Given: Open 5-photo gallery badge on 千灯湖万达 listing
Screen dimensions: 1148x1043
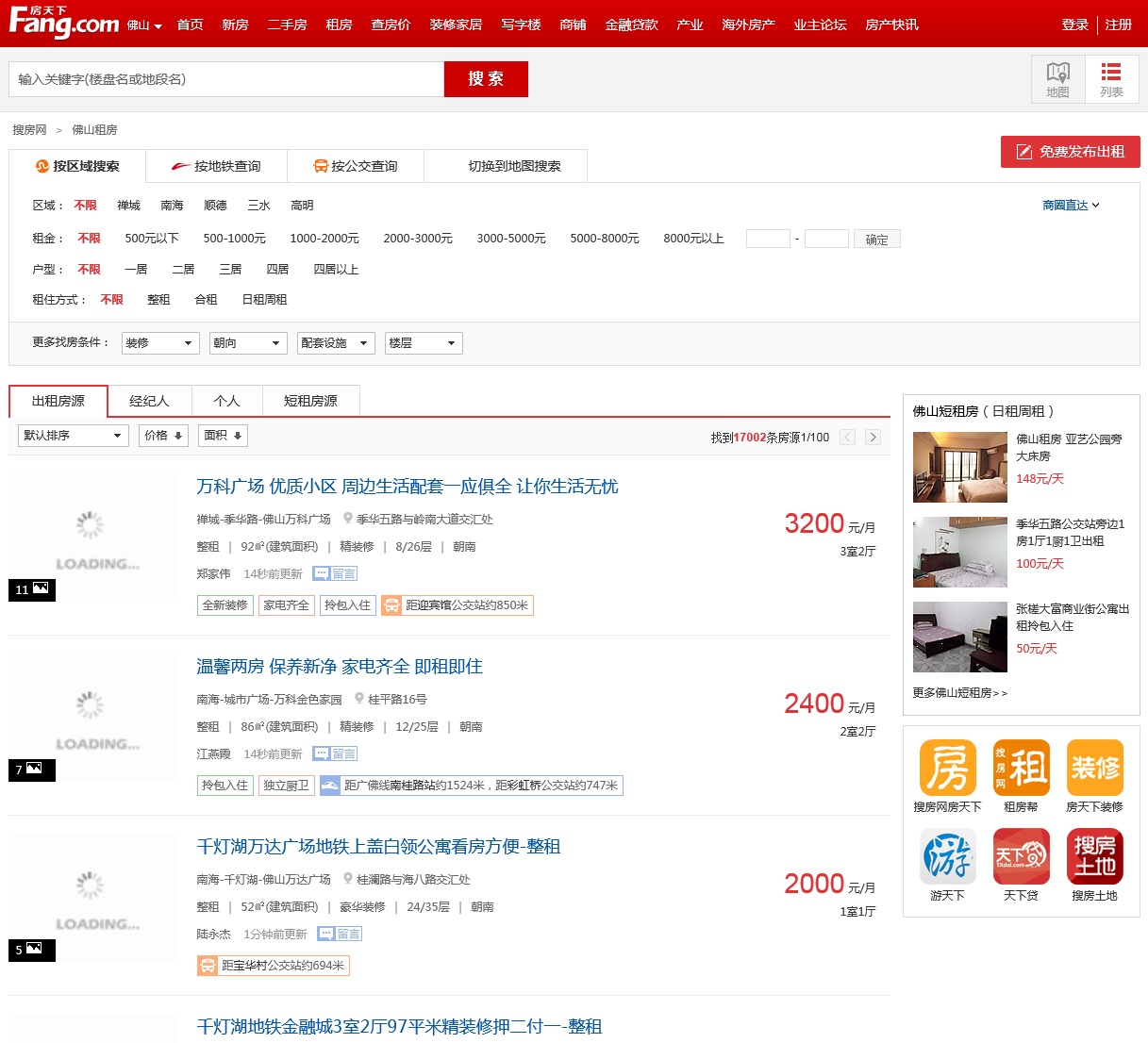Looking at the screenshot, I should pyautogui.click(x=32, y=950).
